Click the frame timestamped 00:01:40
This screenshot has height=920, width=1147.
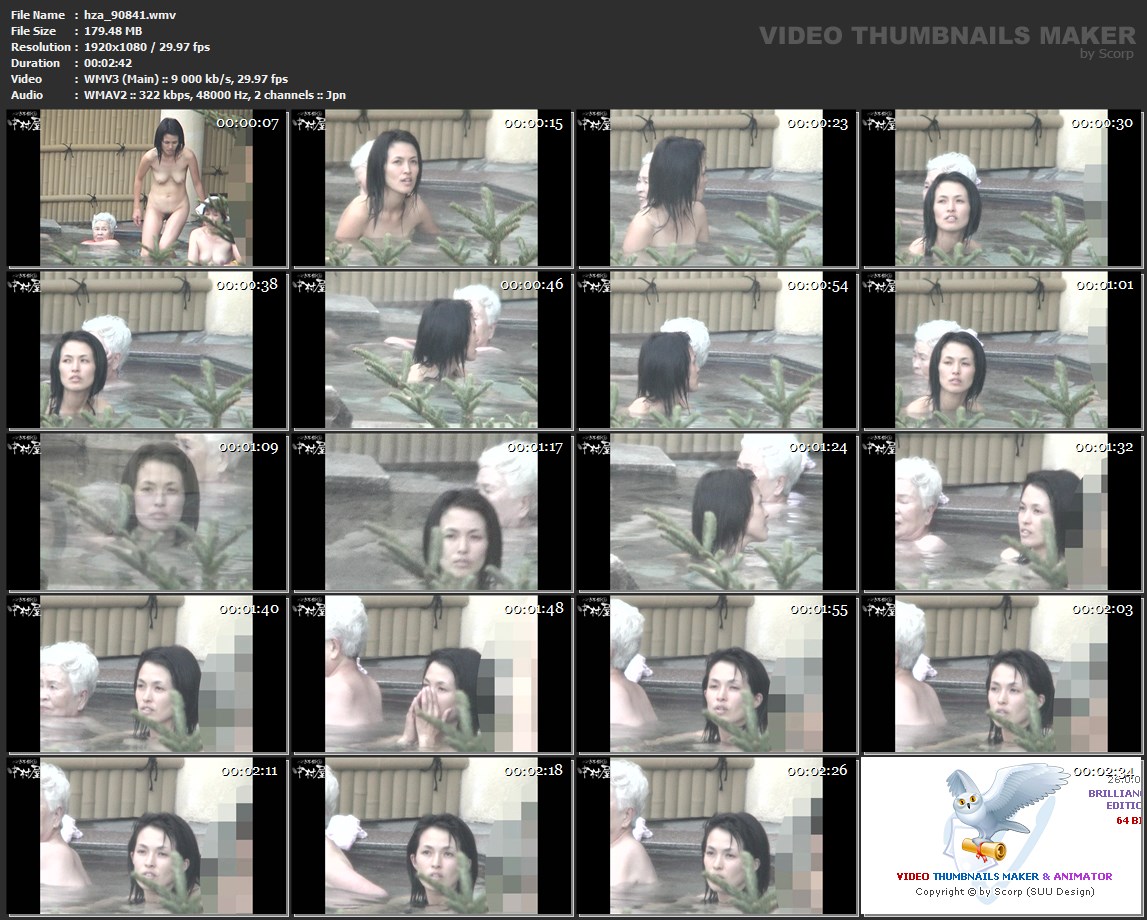click(x=147, y=674)
